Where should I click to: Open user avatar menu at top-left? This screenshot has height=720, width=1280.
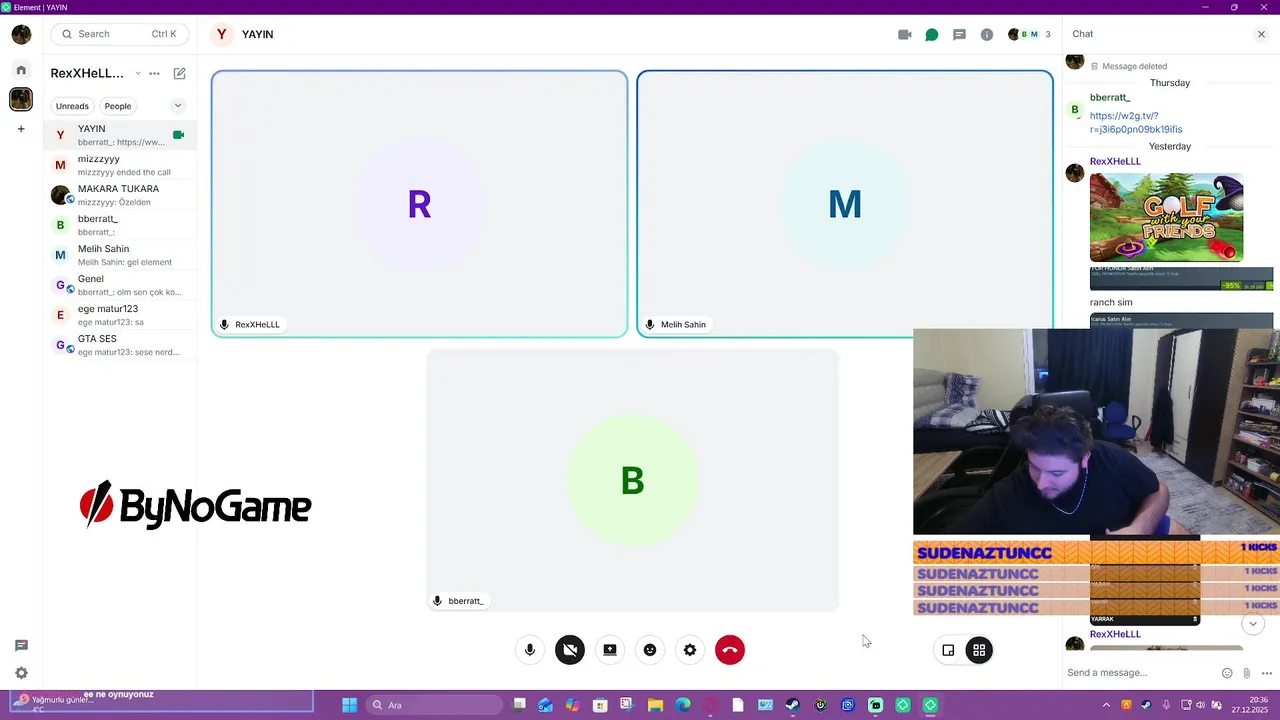pyautogui.click(x=21, y=34)
